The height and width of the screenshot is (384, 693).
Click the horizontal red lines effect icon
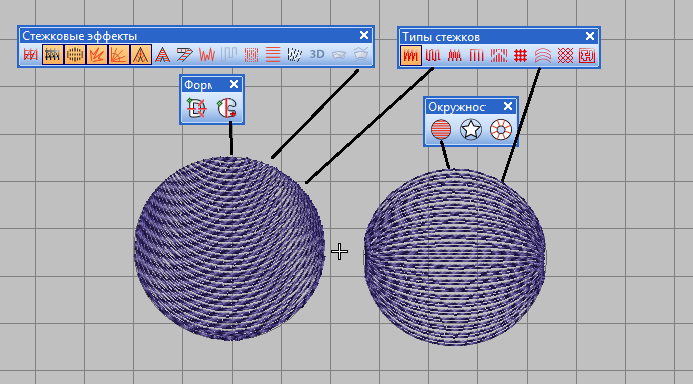click(x=273, y=54)
